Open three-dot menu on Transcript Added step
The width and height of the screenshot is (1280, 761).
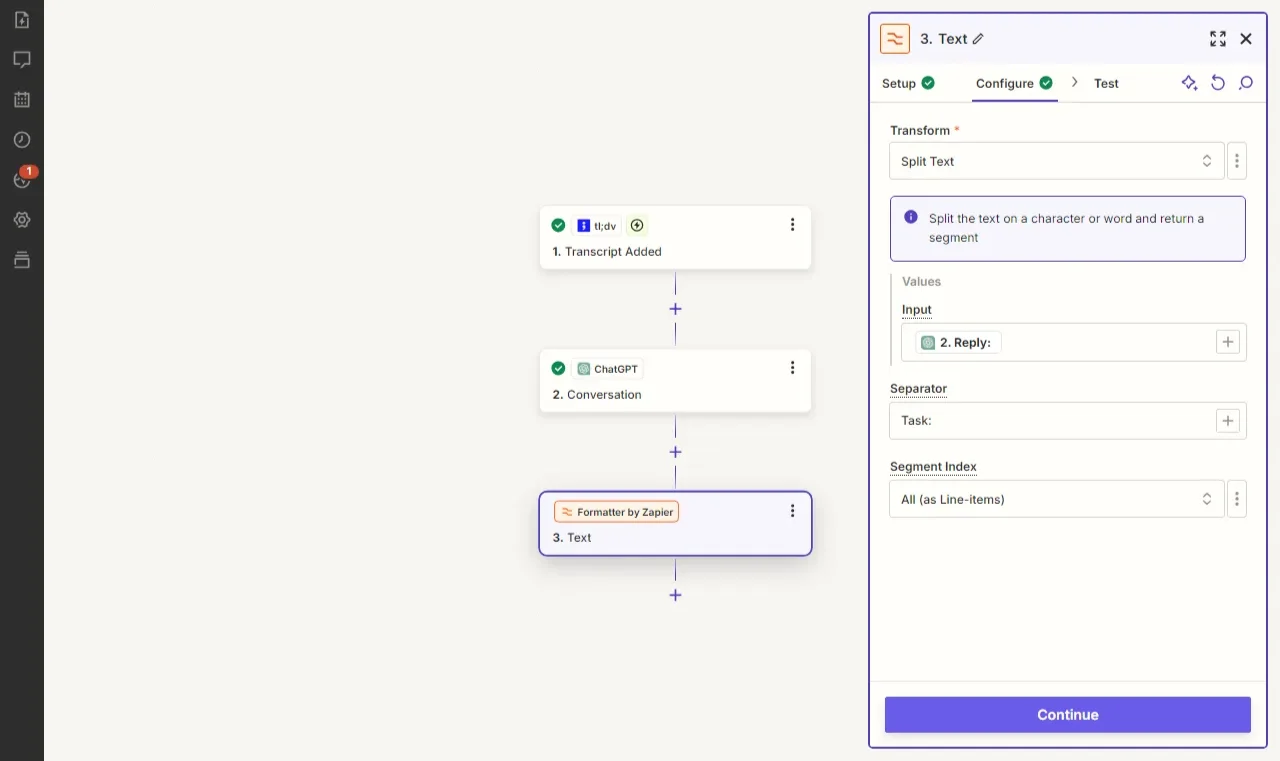pyautogui.click(x=792, y=225)
